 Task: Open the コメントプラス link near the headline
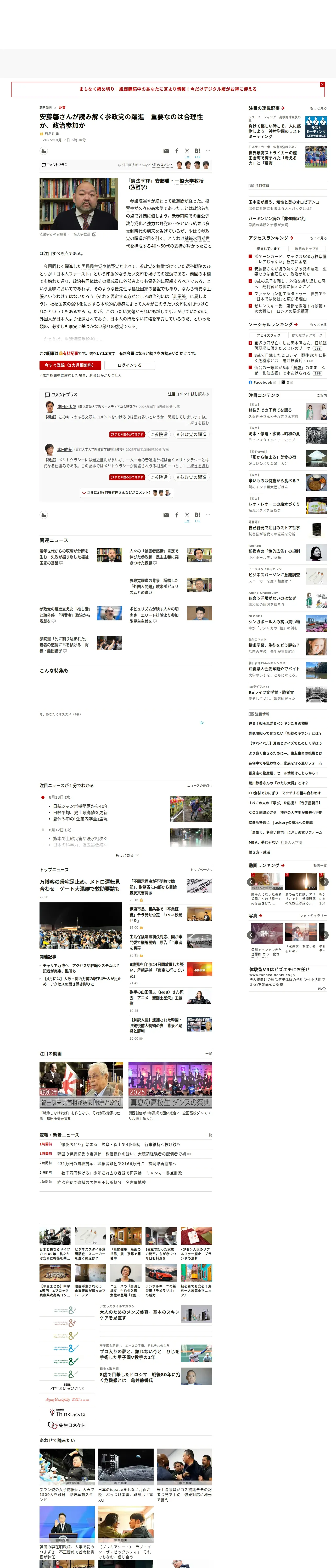[x=54, y=165]
